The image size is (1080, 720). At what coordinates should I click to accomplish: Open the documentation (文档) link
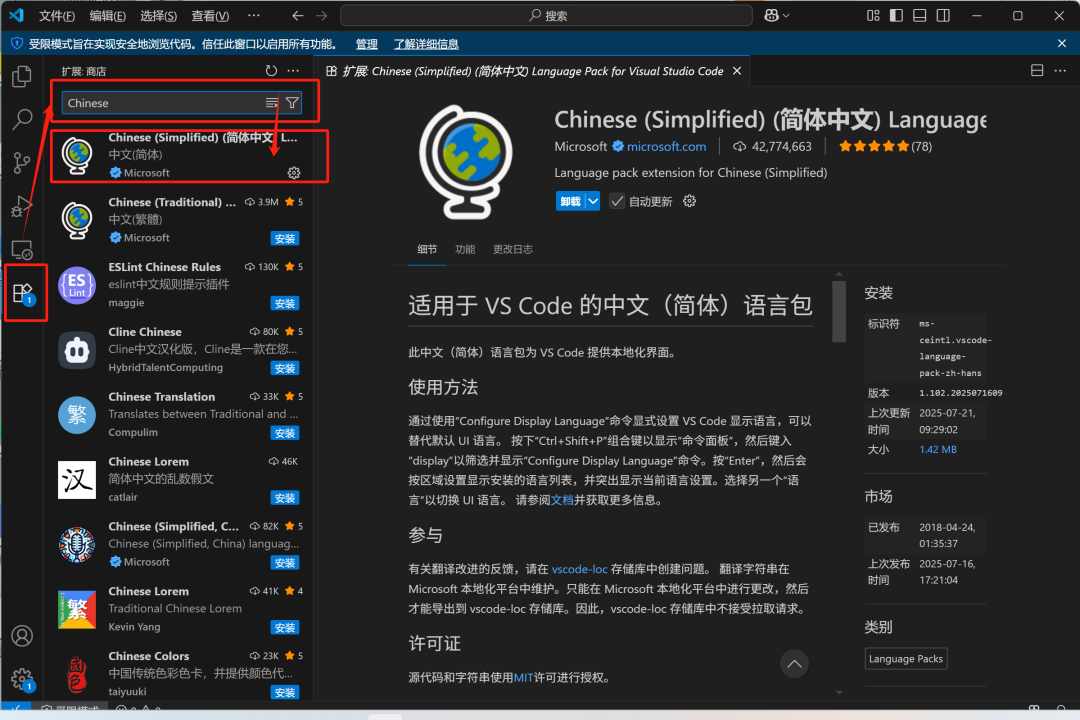(562, 500)
